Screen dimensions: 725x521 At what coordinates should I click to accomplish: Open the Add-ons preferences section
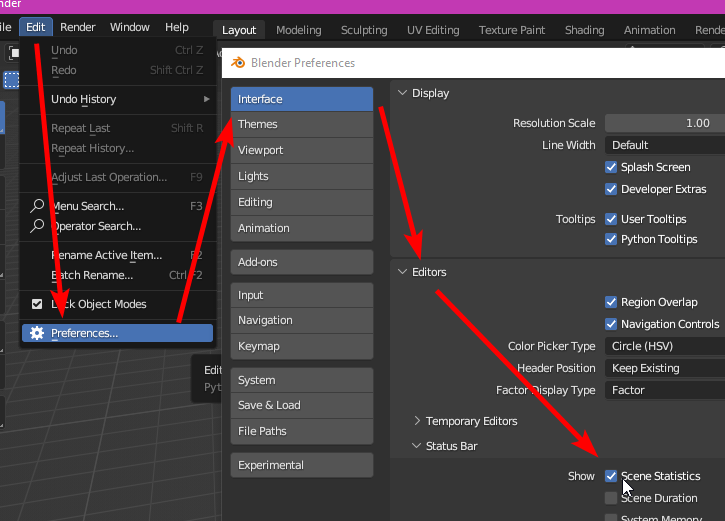coord(302,262)
